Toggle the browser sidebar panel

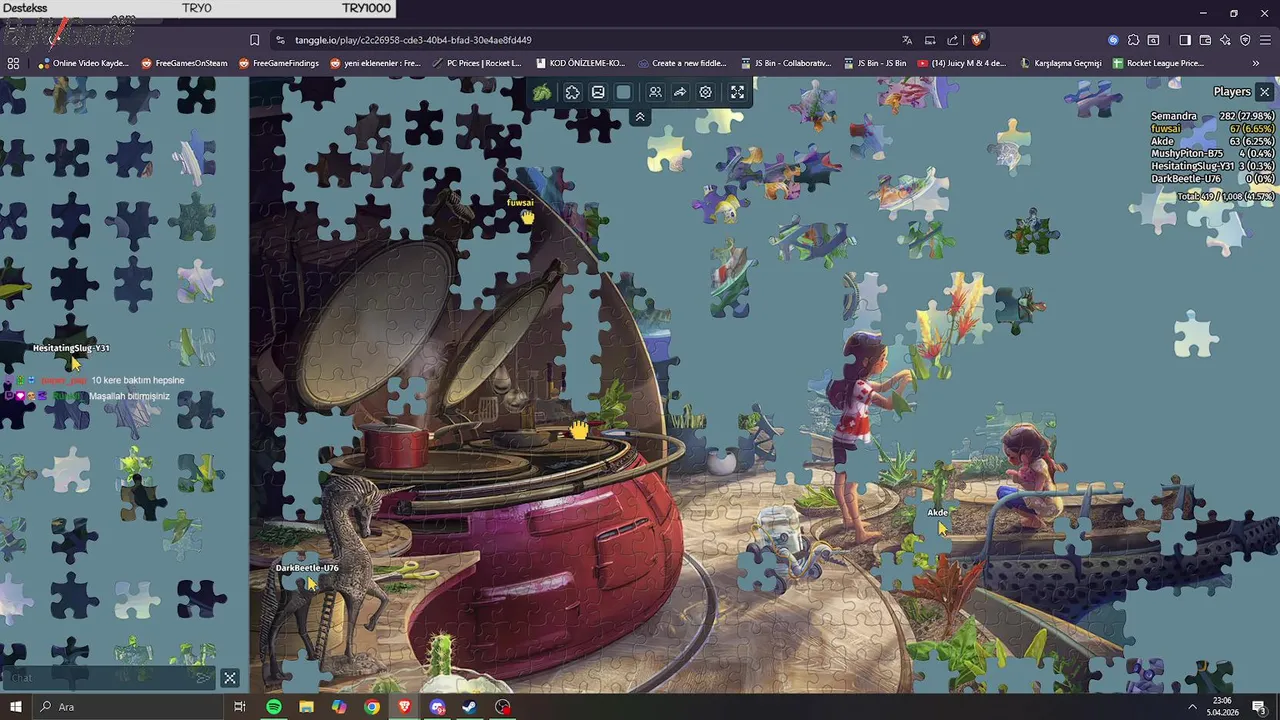click(x=1185, y=40)
